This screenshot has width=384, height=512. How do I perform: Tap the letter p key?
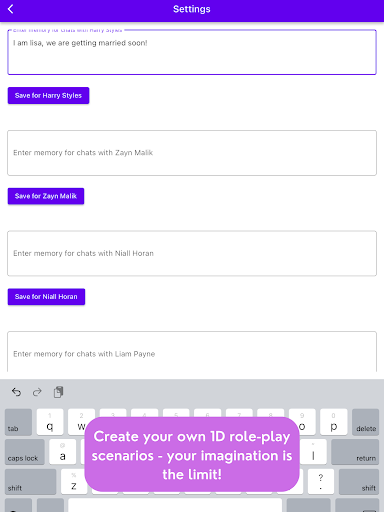[x=334, y=422]
